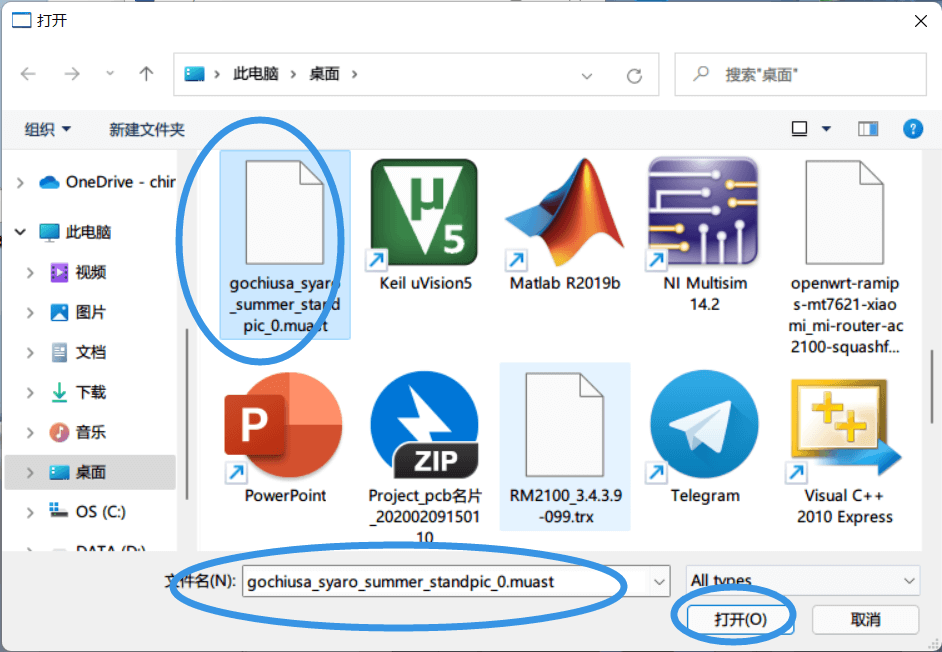The height and width of the screenshot is (652, 942).
Task: Click the PowerPoint name label
Action: pyautogui.click(x=285, y=496)
